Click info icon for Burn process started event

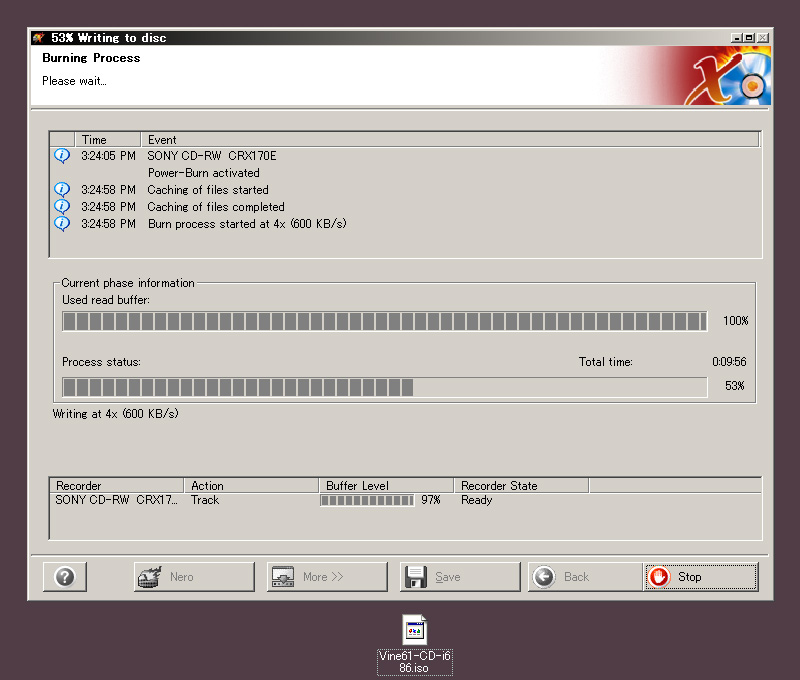[62, 224]
